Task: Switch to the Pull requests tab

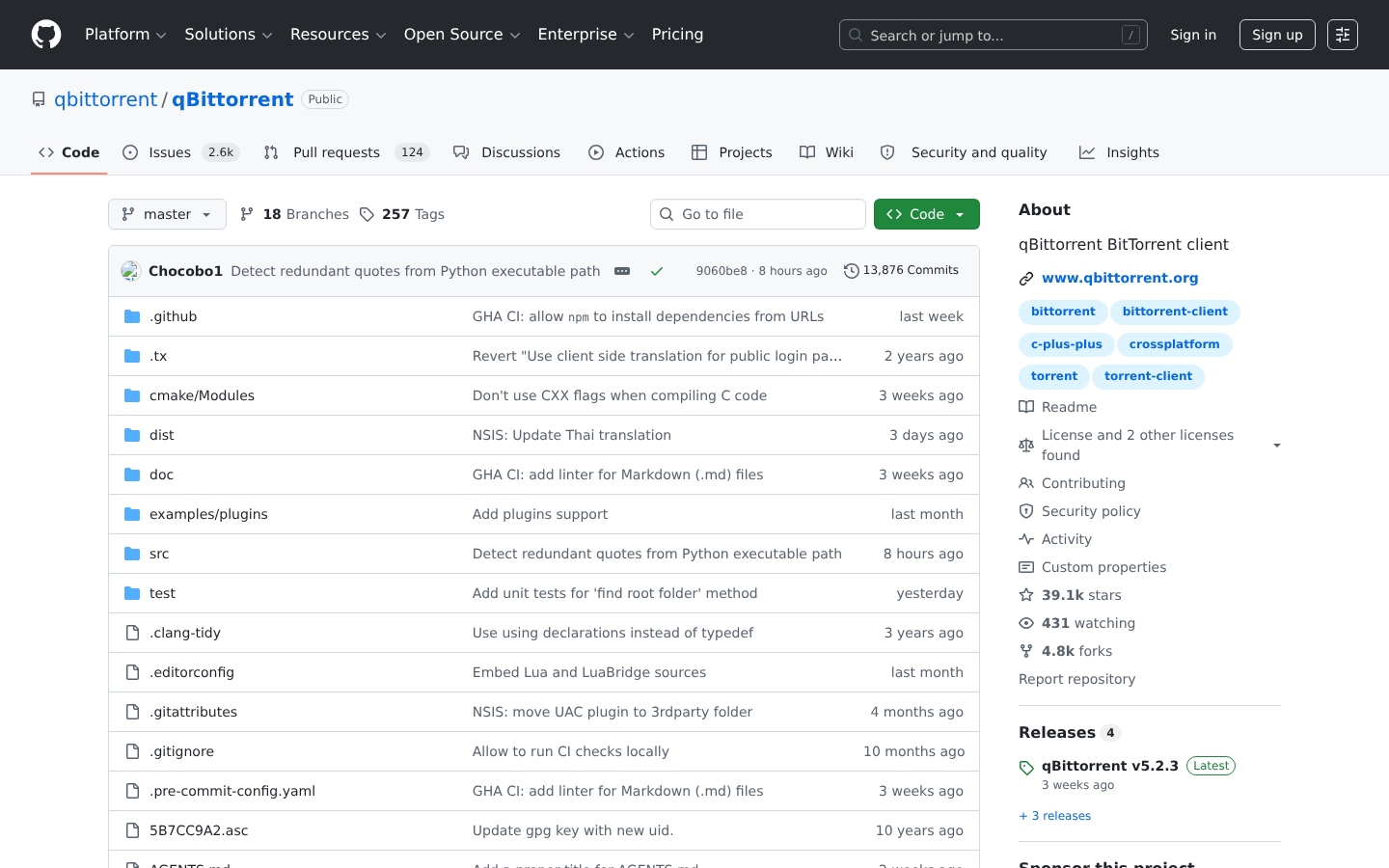Action: tap(346, 152)
